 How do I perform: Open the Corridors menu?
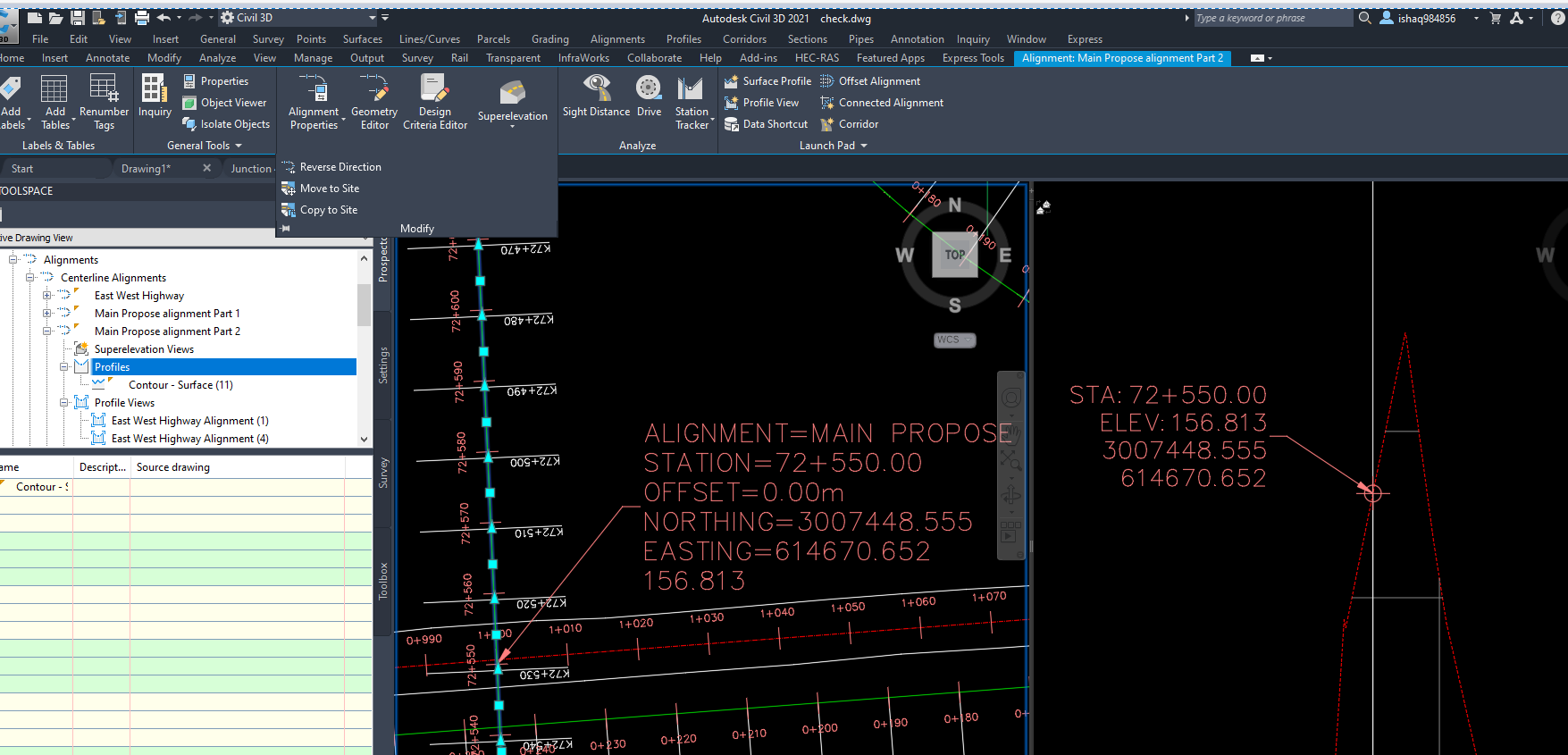click(x=743, y=39)
